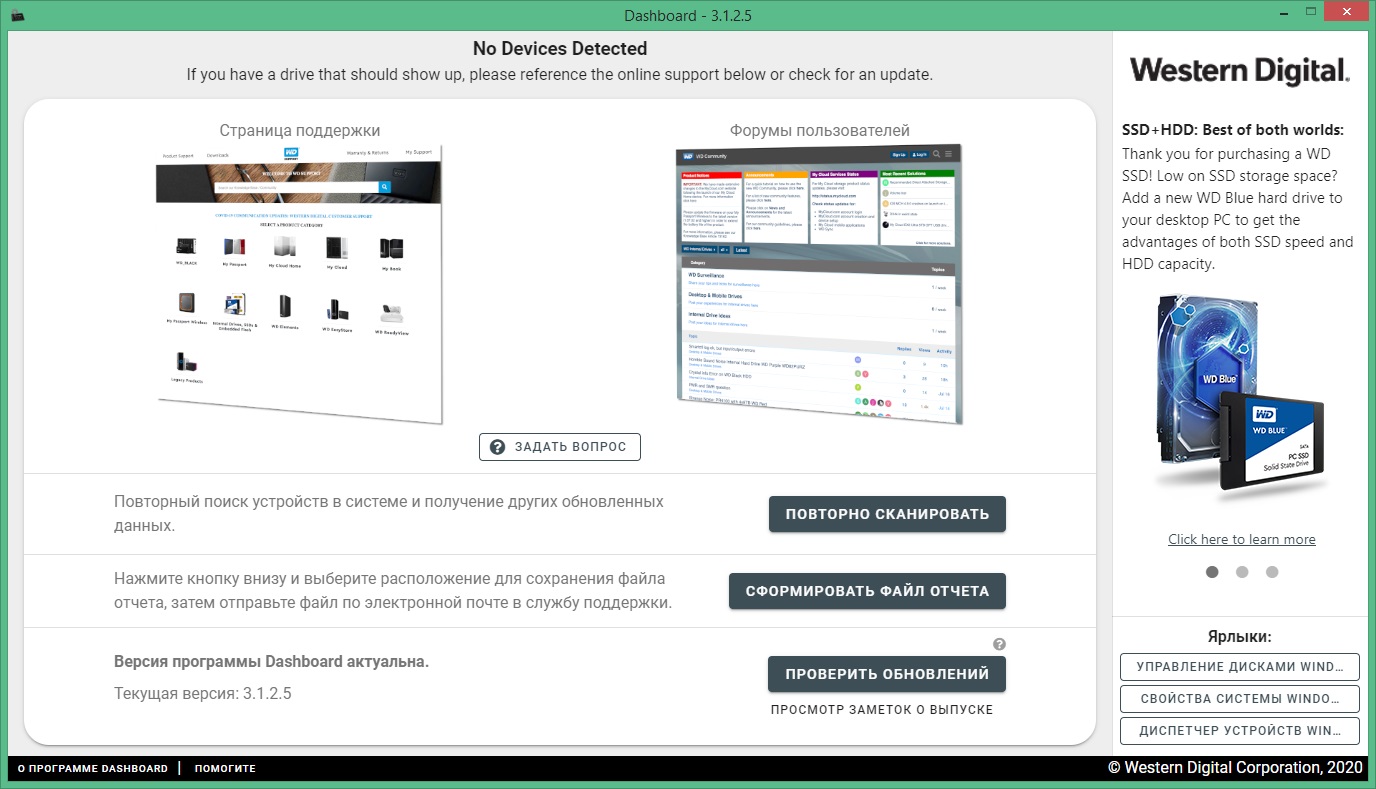
Task: Click the 'Текущая версия: 3.1.2.5' text
Action: click(x=203, y=693)
